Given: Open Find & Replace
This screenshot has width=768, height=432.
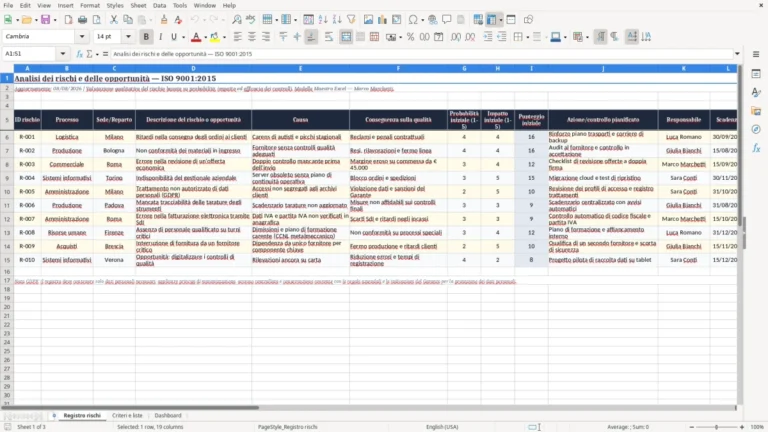Looking at the screenshot, I should 237,20.
